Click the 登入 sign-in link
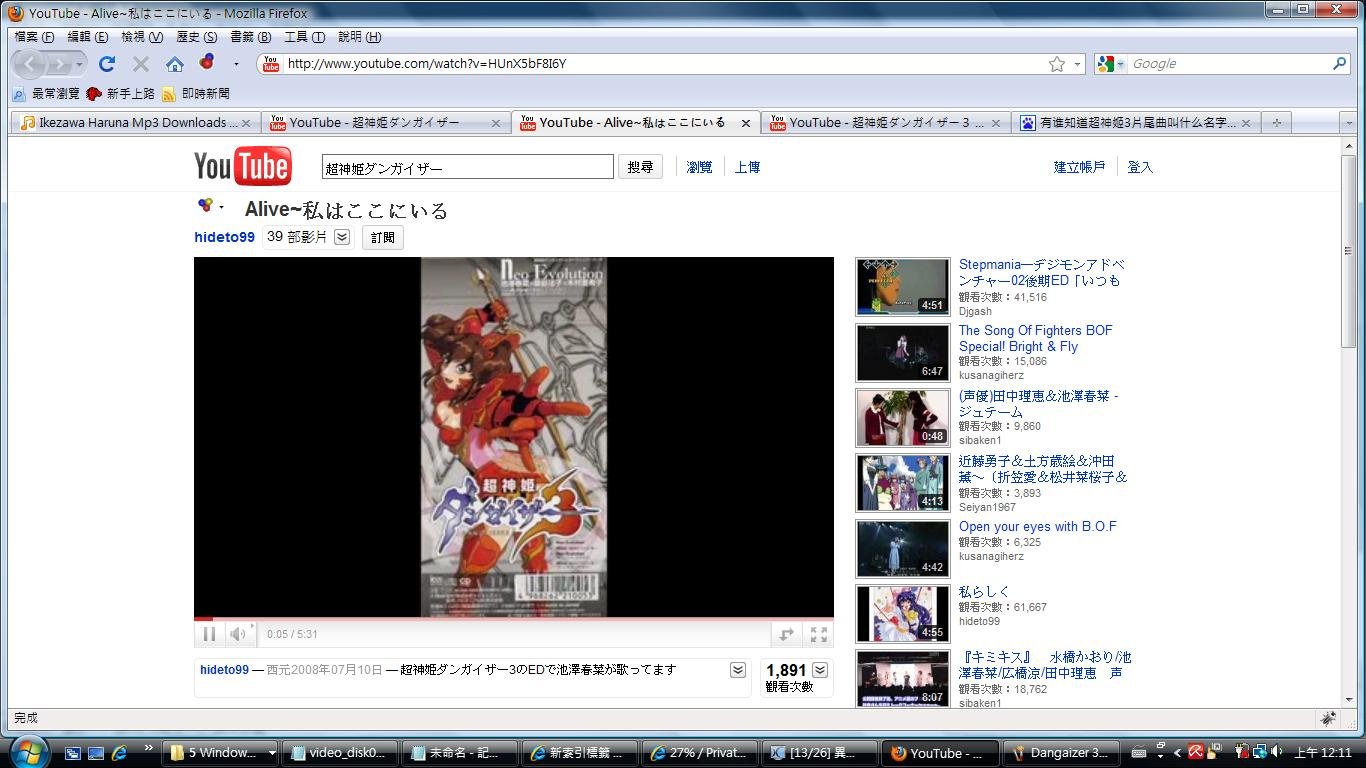Viewport: 1366px width, 768px height. click(x=1140, y=167)
